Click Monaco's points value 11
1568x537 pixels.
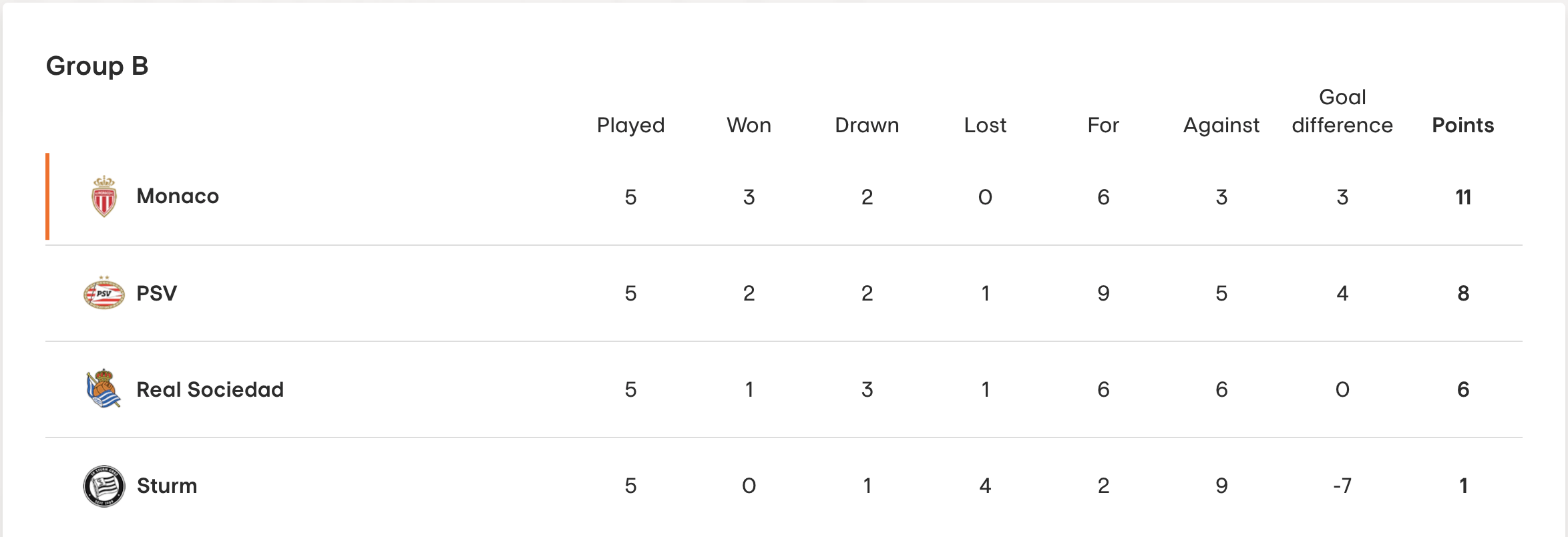pos(1463,197)
